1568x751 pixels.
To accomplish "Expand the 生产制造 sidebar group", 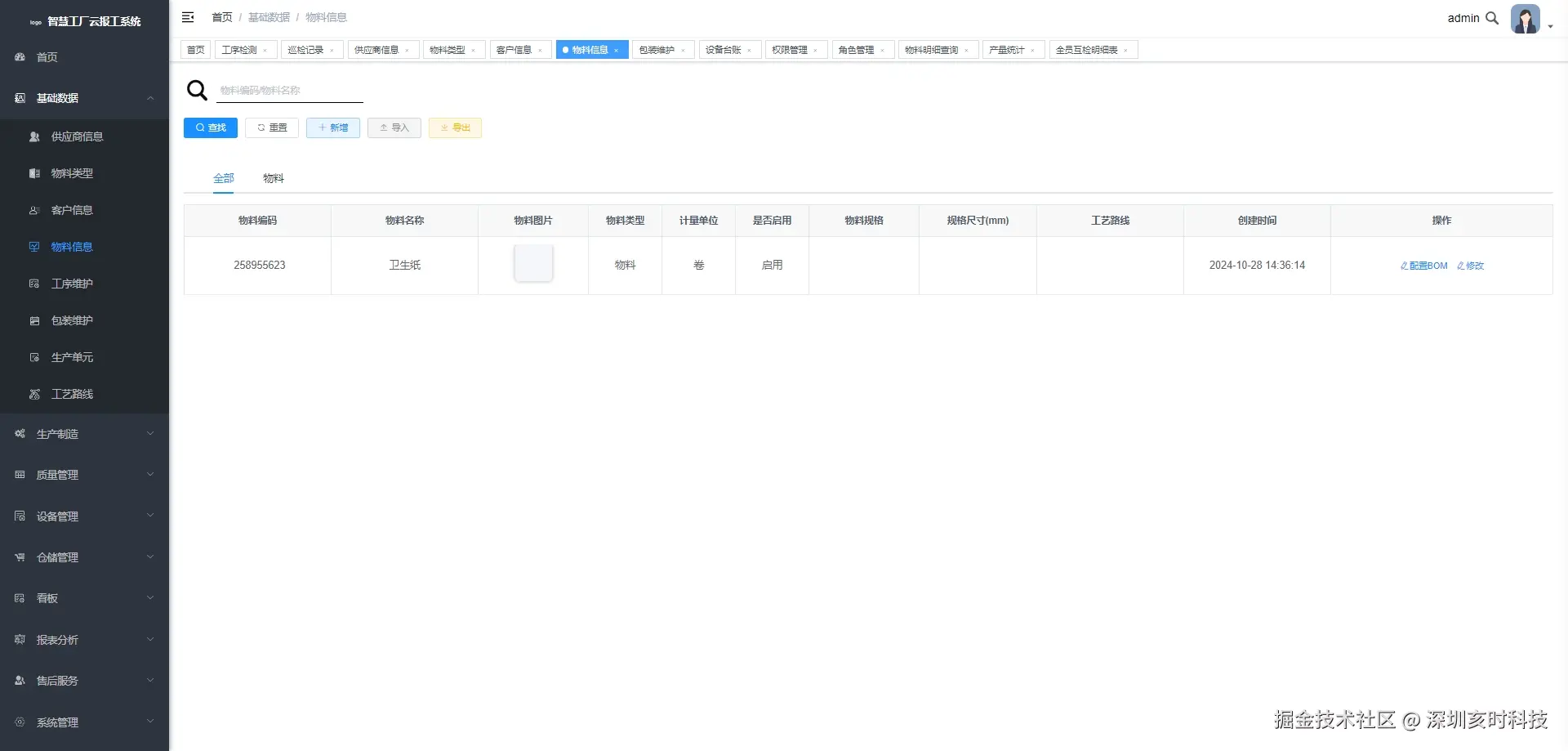I will tap(84, 434).
